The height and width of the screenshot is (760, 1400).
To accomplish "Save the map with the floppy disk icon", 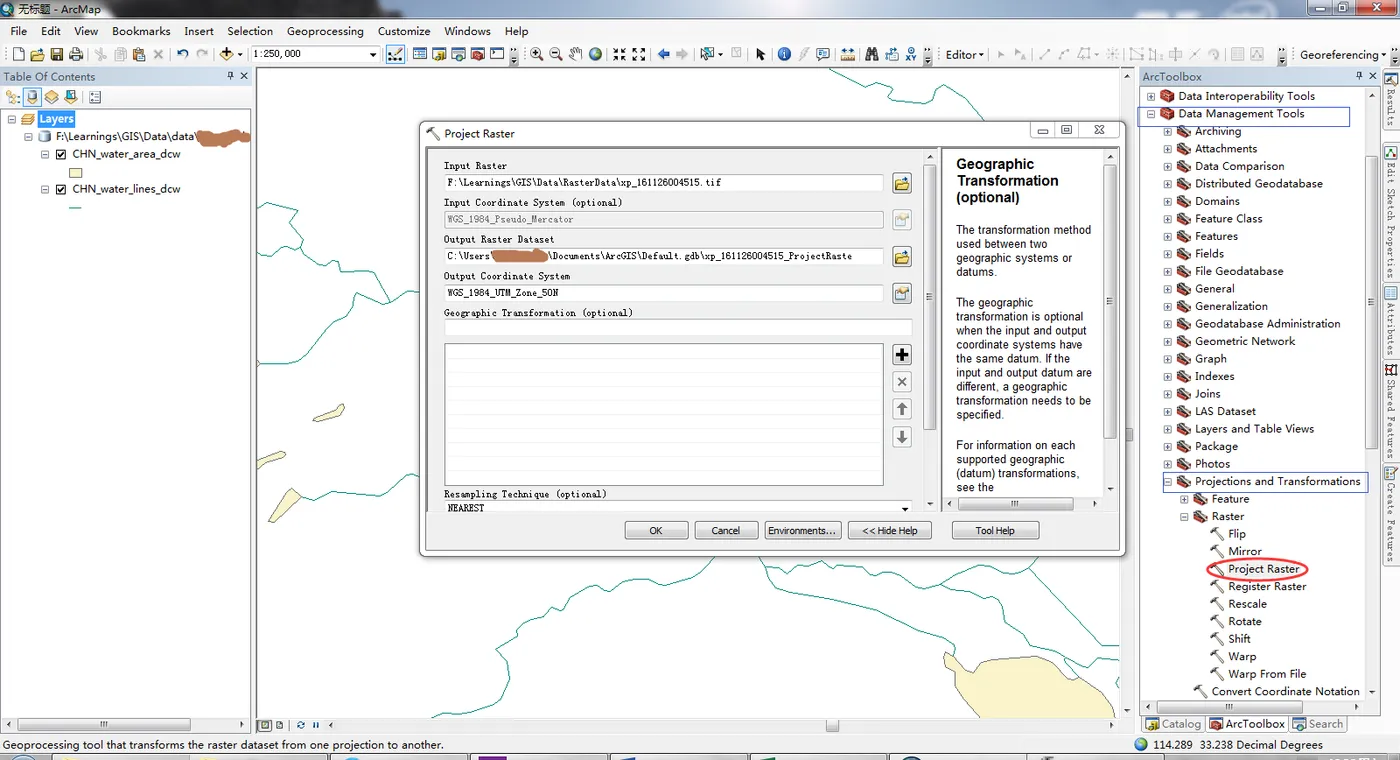I will pos(56,54).
